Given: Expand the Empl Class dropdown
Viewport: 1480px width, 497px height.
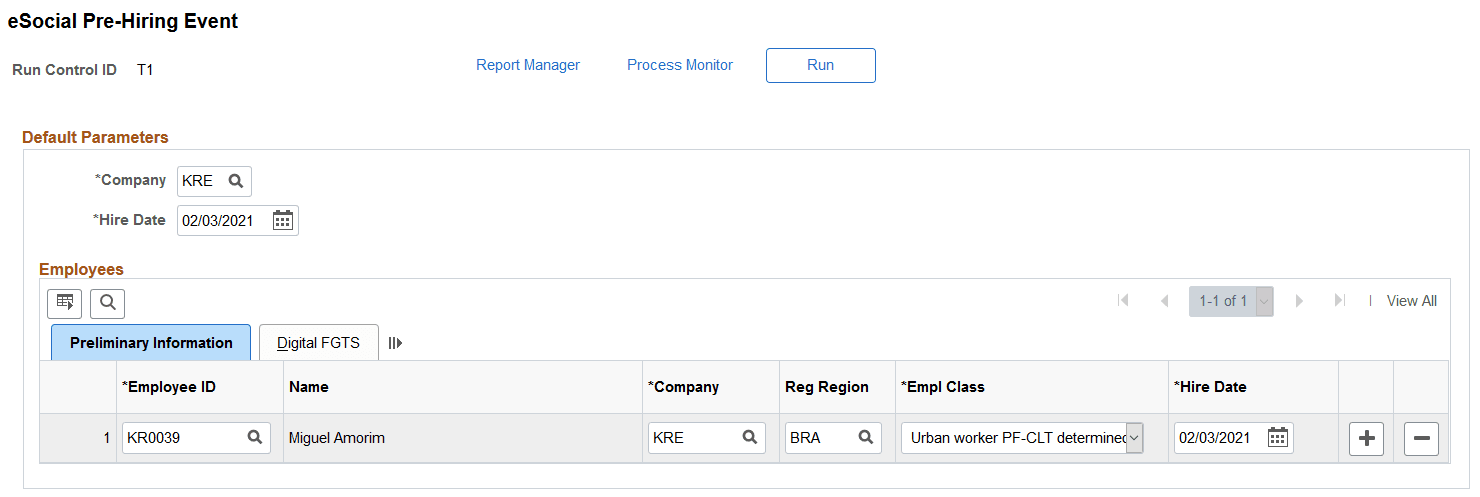Looking at the screenshot, I should (1134, 437).
